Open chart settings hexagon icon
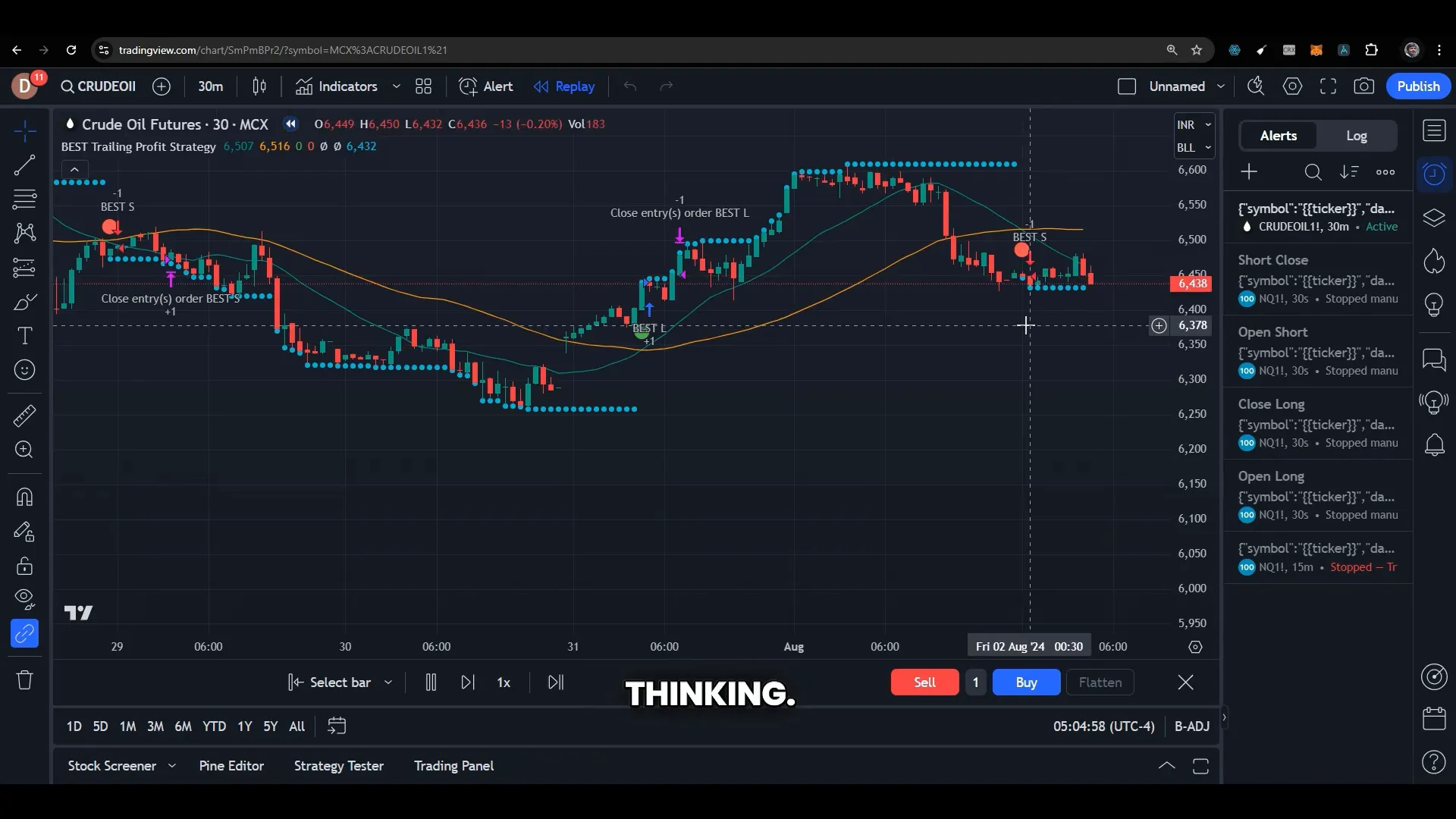Viewport: 1456px width, 819px height. pyautogui.click(x=1292, y=86)
